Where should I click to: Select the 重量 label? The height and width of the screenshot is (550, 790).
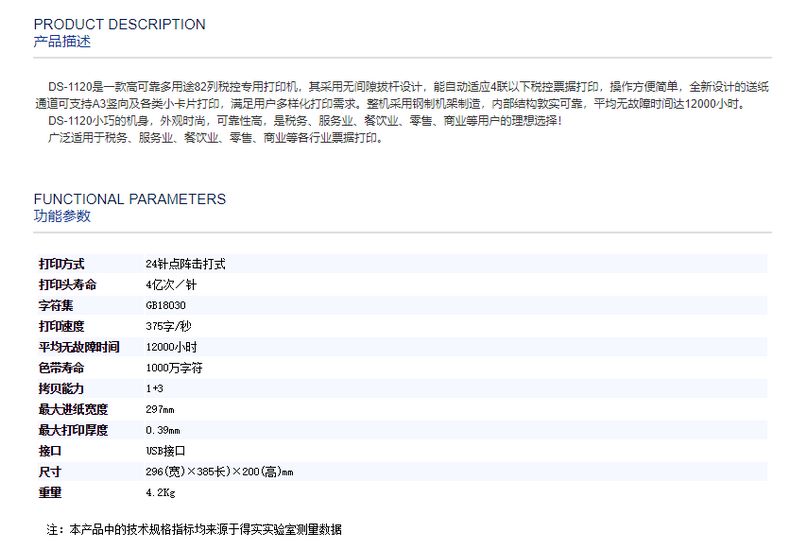(x=50, y=493)
